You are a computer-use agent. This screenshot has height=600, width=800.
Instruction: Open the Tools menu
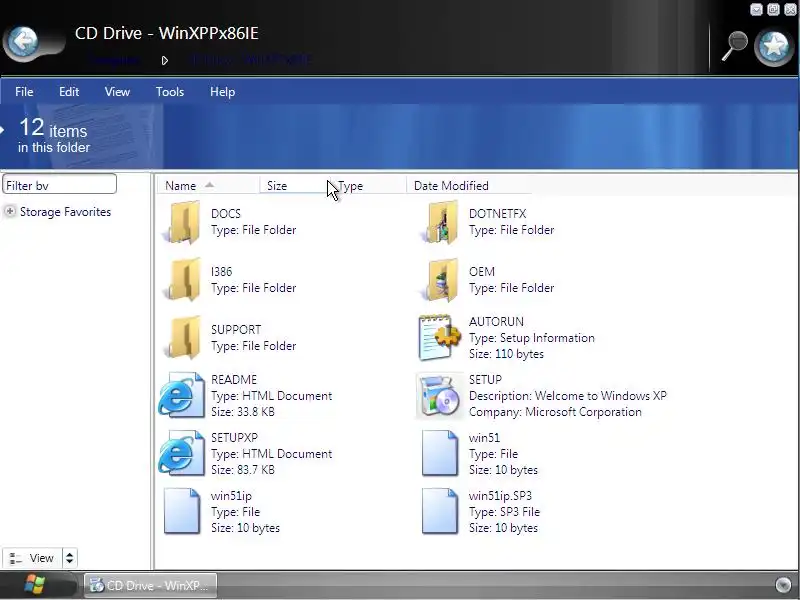170,92
